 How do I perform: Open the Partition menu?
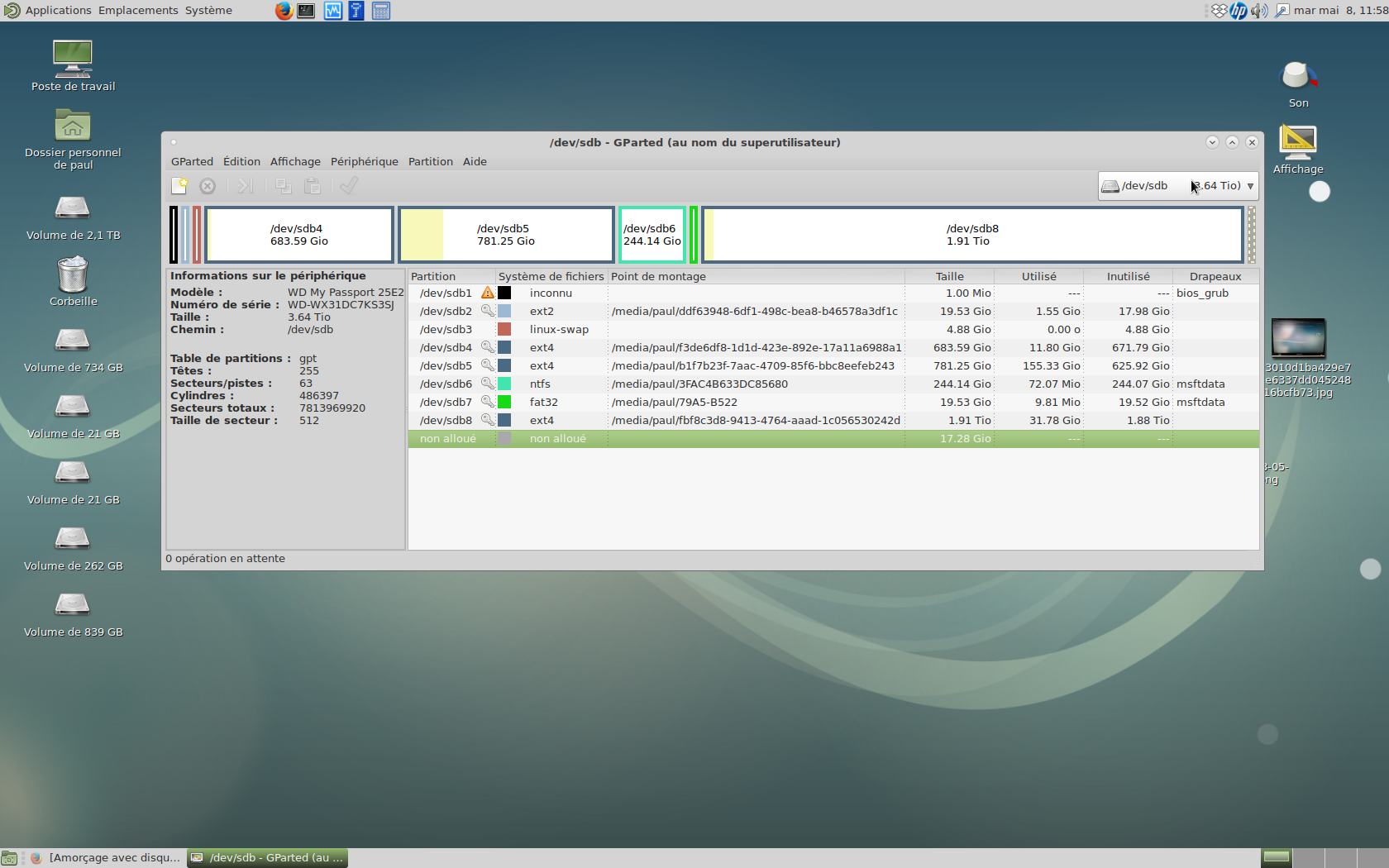430,162
